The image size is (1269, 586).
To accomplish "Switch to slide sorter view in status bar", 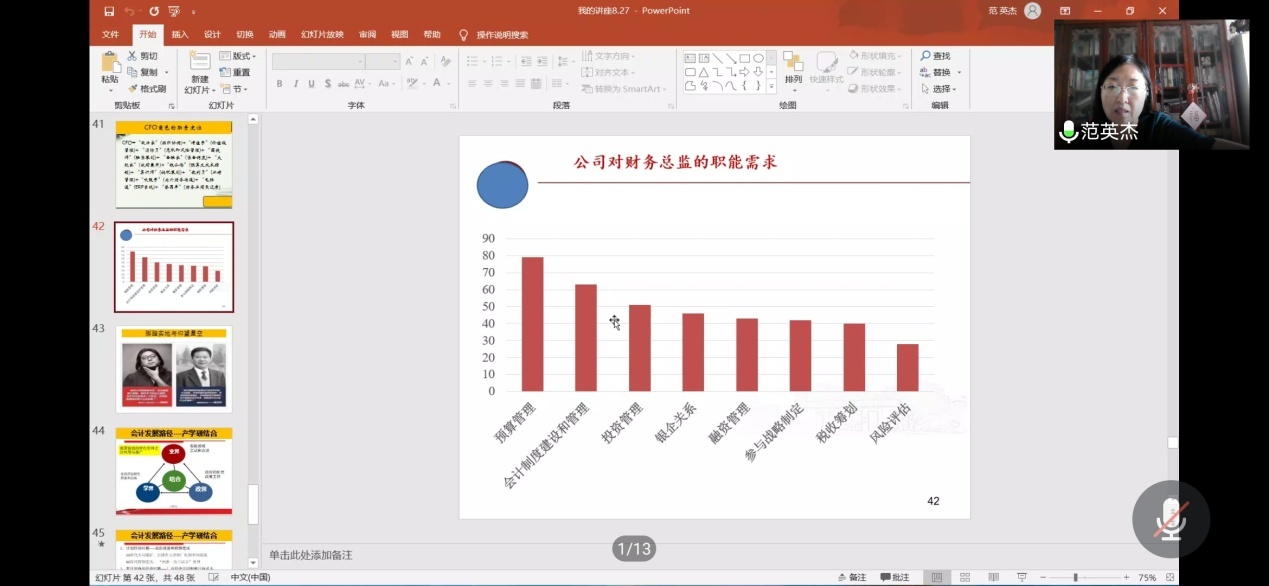I will (x=965, y=578).
